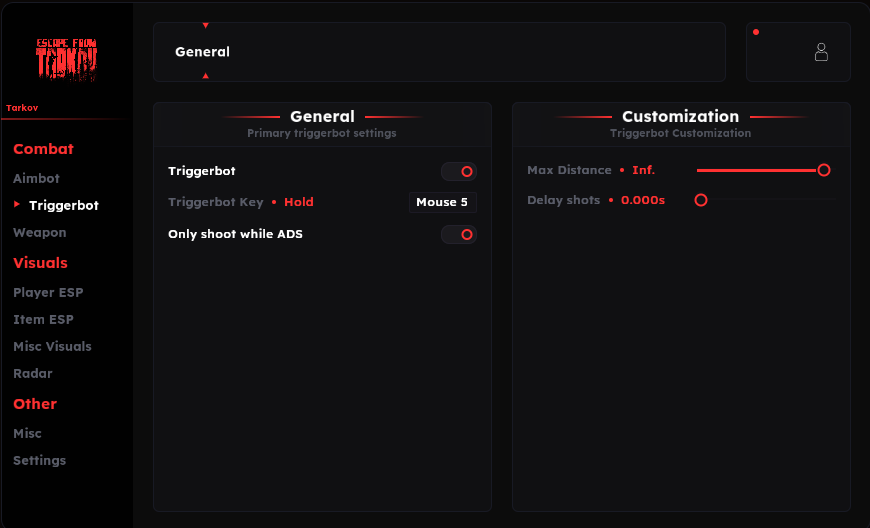Click the Mouse 5 keybind box
Screen dimensions: 870x528
coord(443,202)
